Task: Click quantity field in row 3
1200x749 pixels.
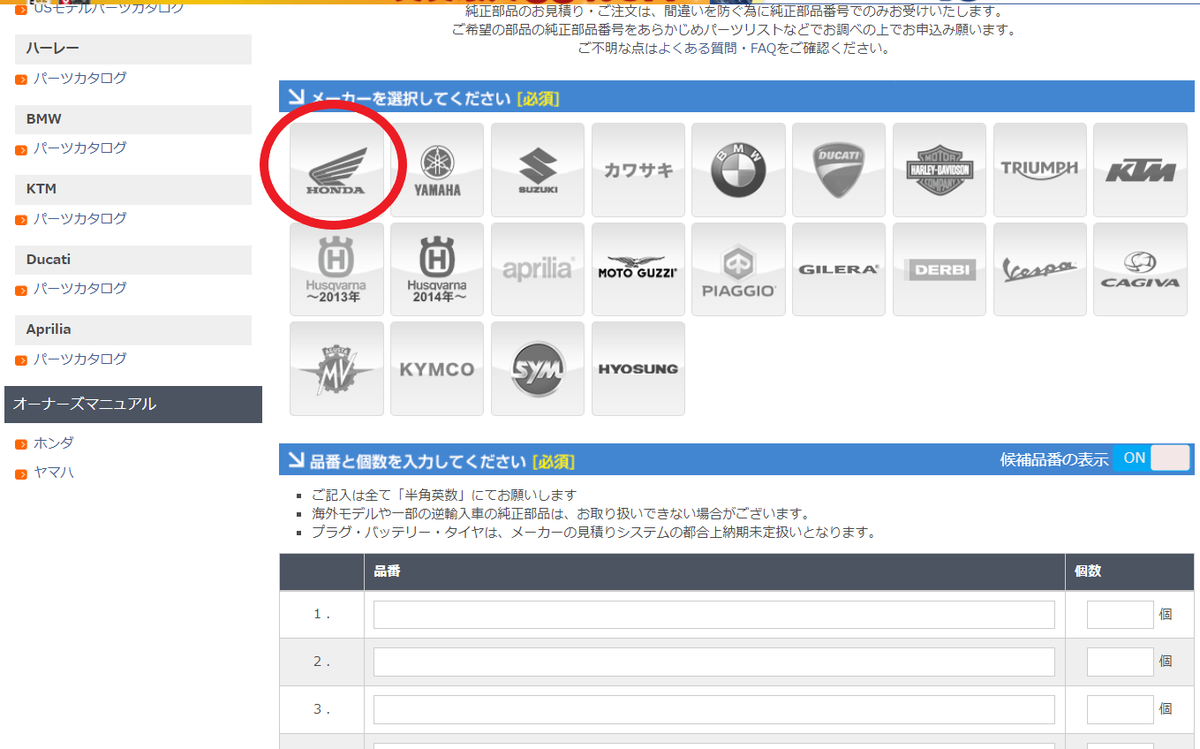Action: pos(1120,709)
